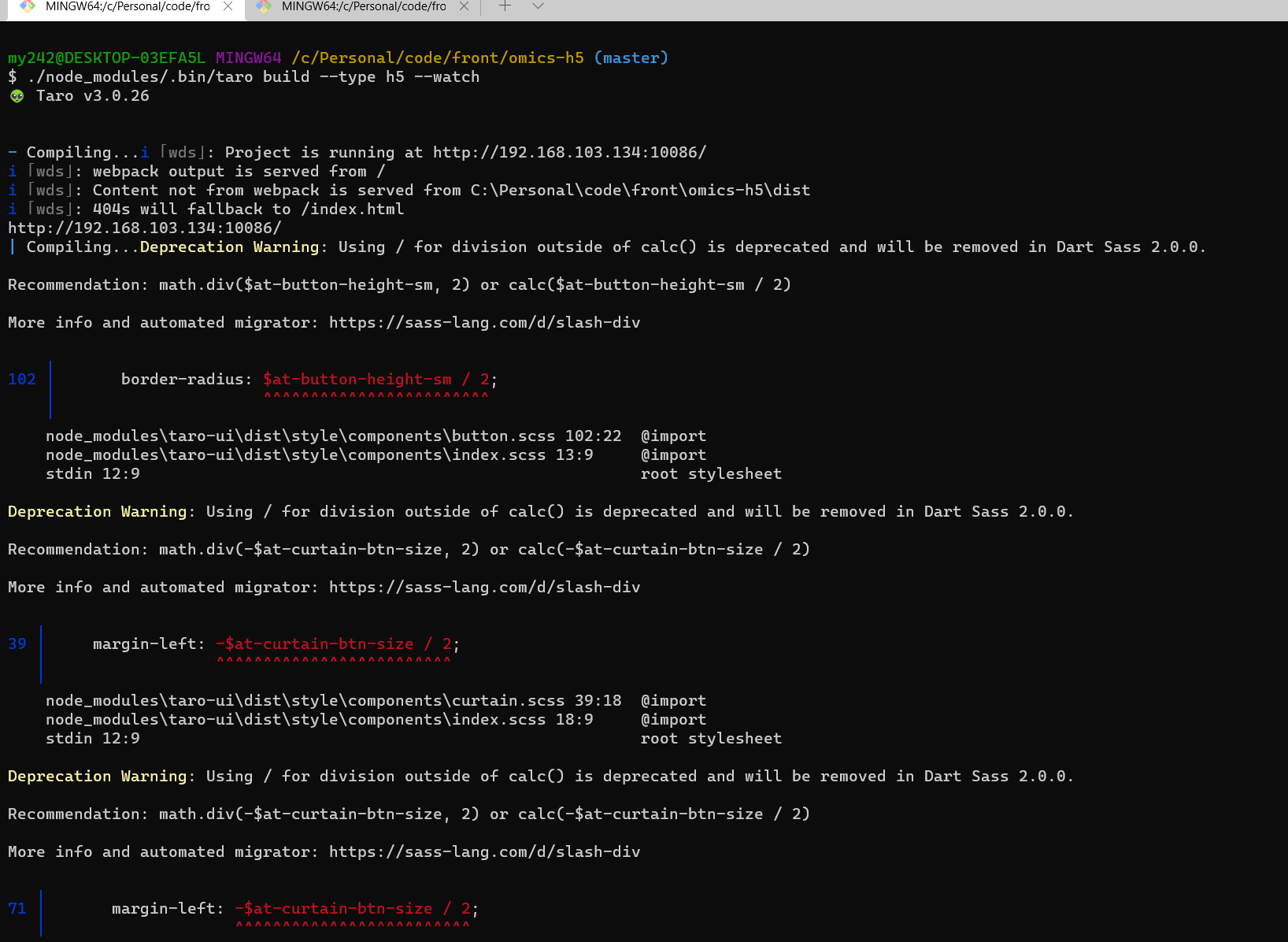Screen dimensions: 1288x942
Task: Follow the sass-lang slash-div migrator link
Action: pos(486,322)
